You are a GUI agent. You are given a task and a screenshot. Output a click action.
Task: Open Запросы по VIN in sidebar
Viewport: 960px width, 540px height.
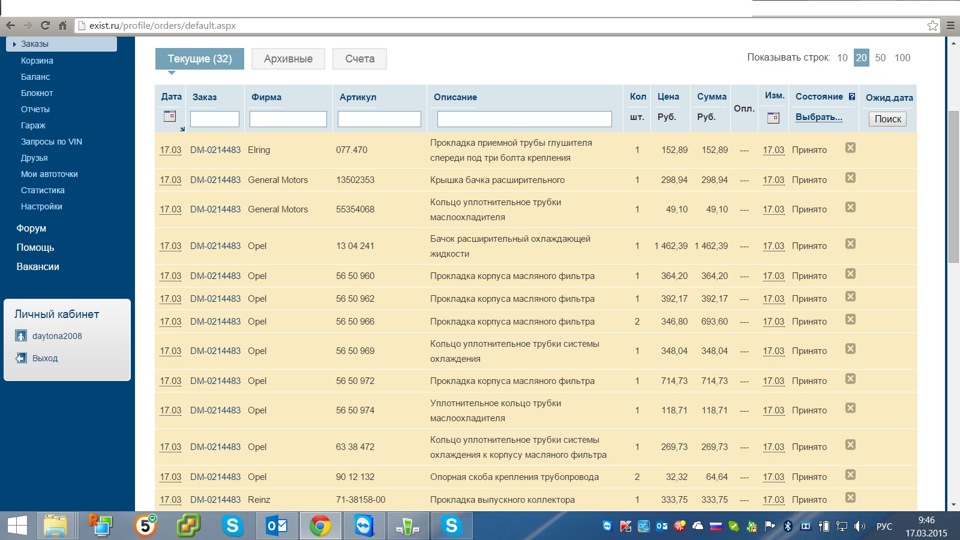tap(51, 142)
